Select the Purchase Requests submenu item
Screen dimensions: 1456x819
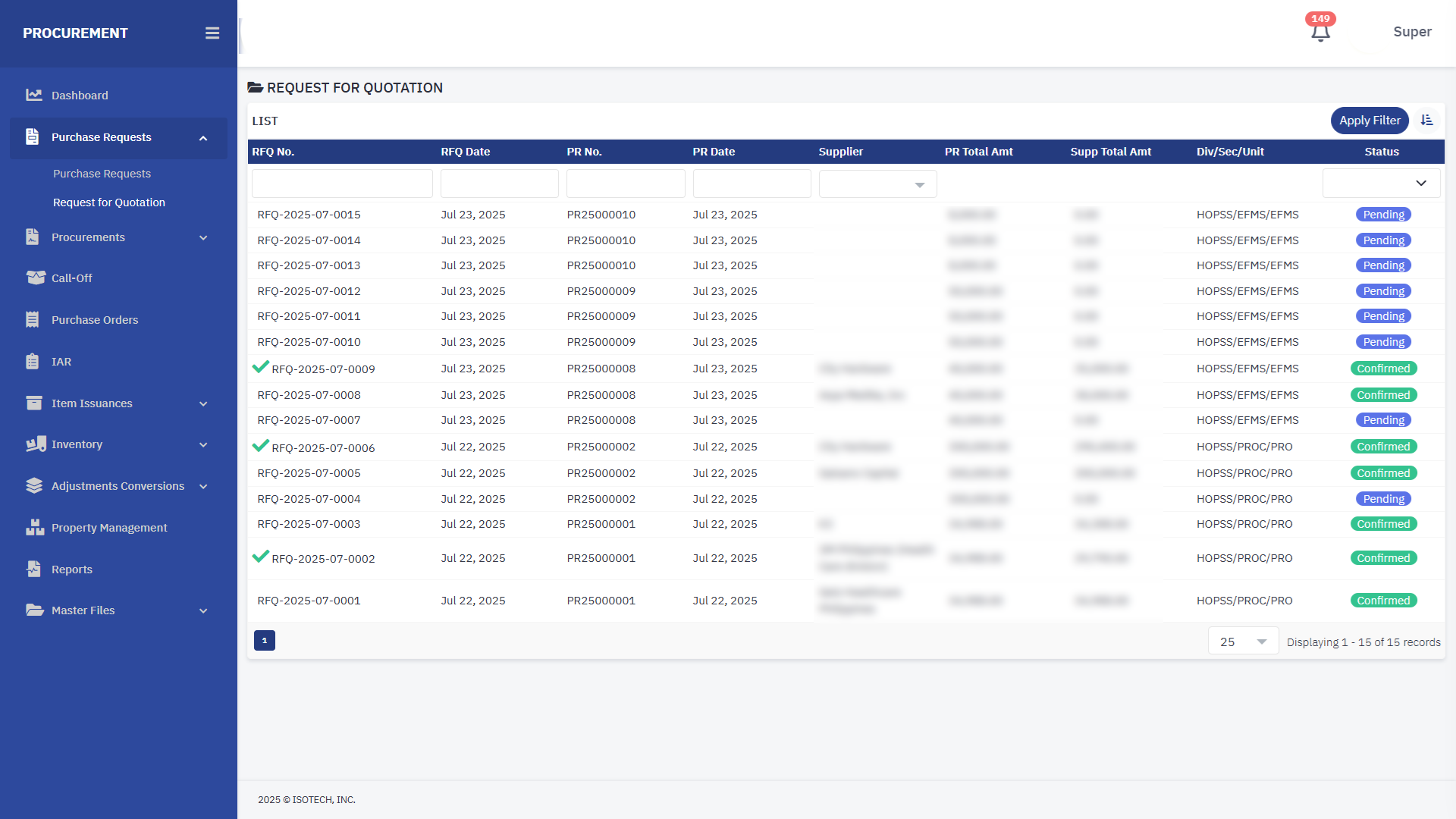click(102, 174)
